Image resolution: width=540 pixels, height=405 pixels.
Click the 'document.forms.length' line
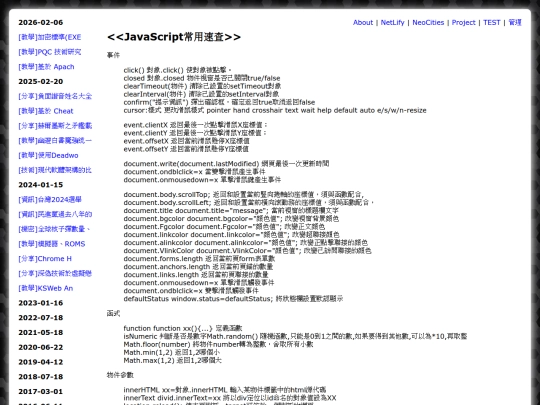199,259
